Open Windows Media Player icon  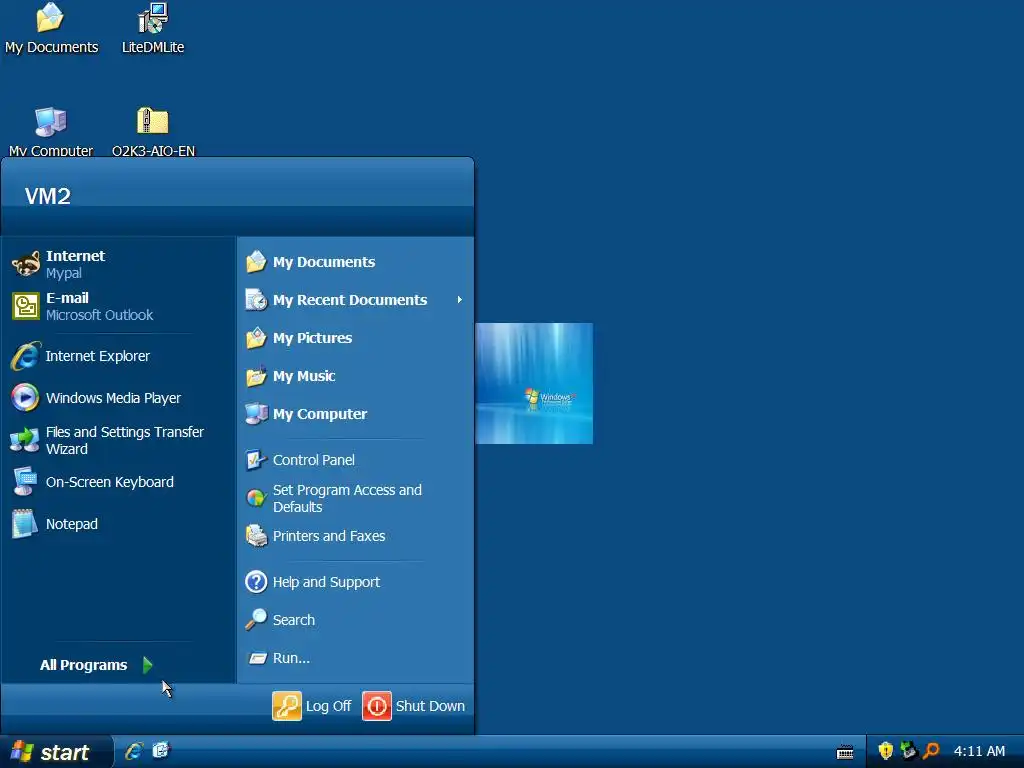[x=25, y=398]
